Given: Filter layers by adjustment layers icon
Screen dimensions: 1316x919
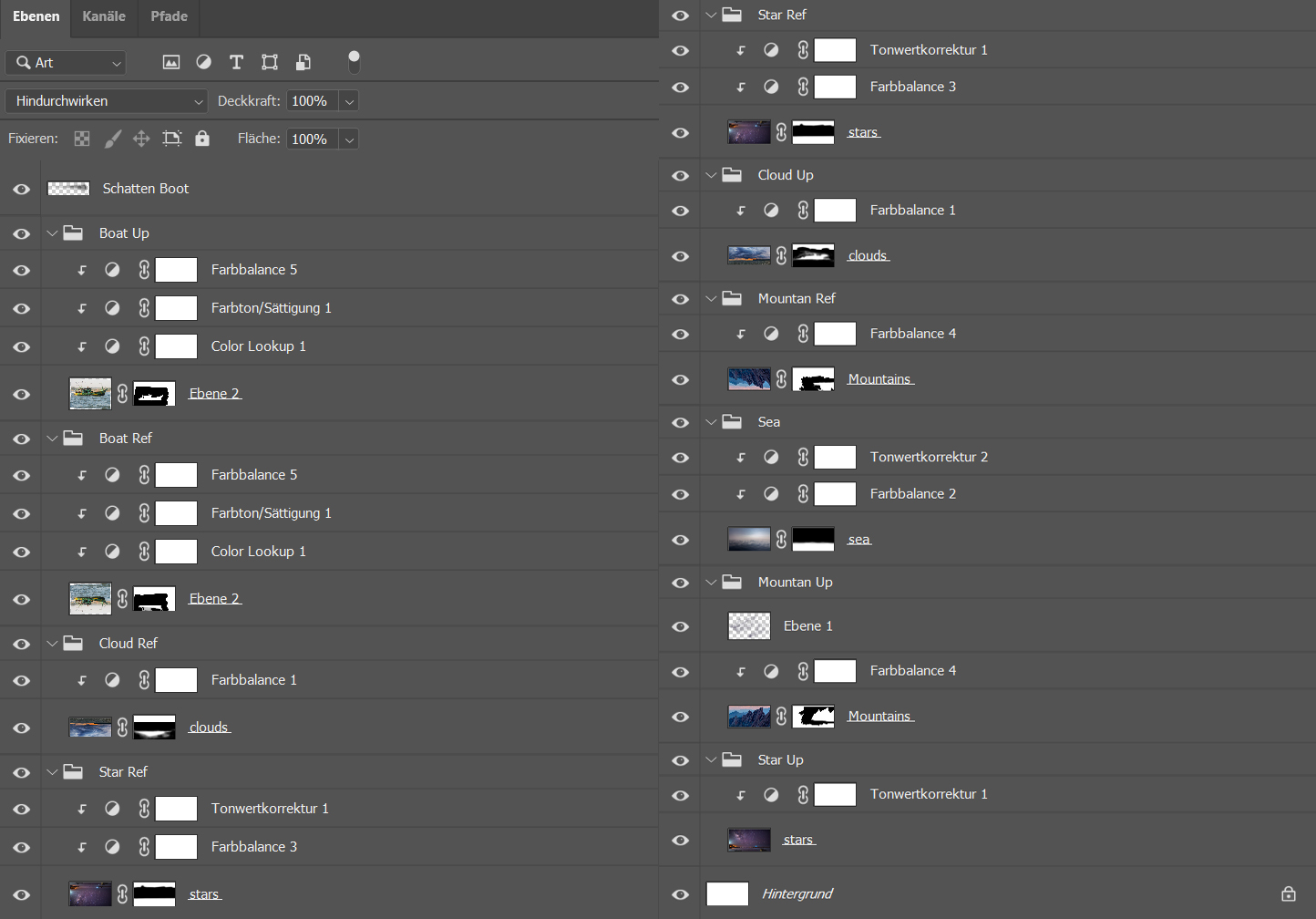Looking at the screenshot, I should point(203,62).
